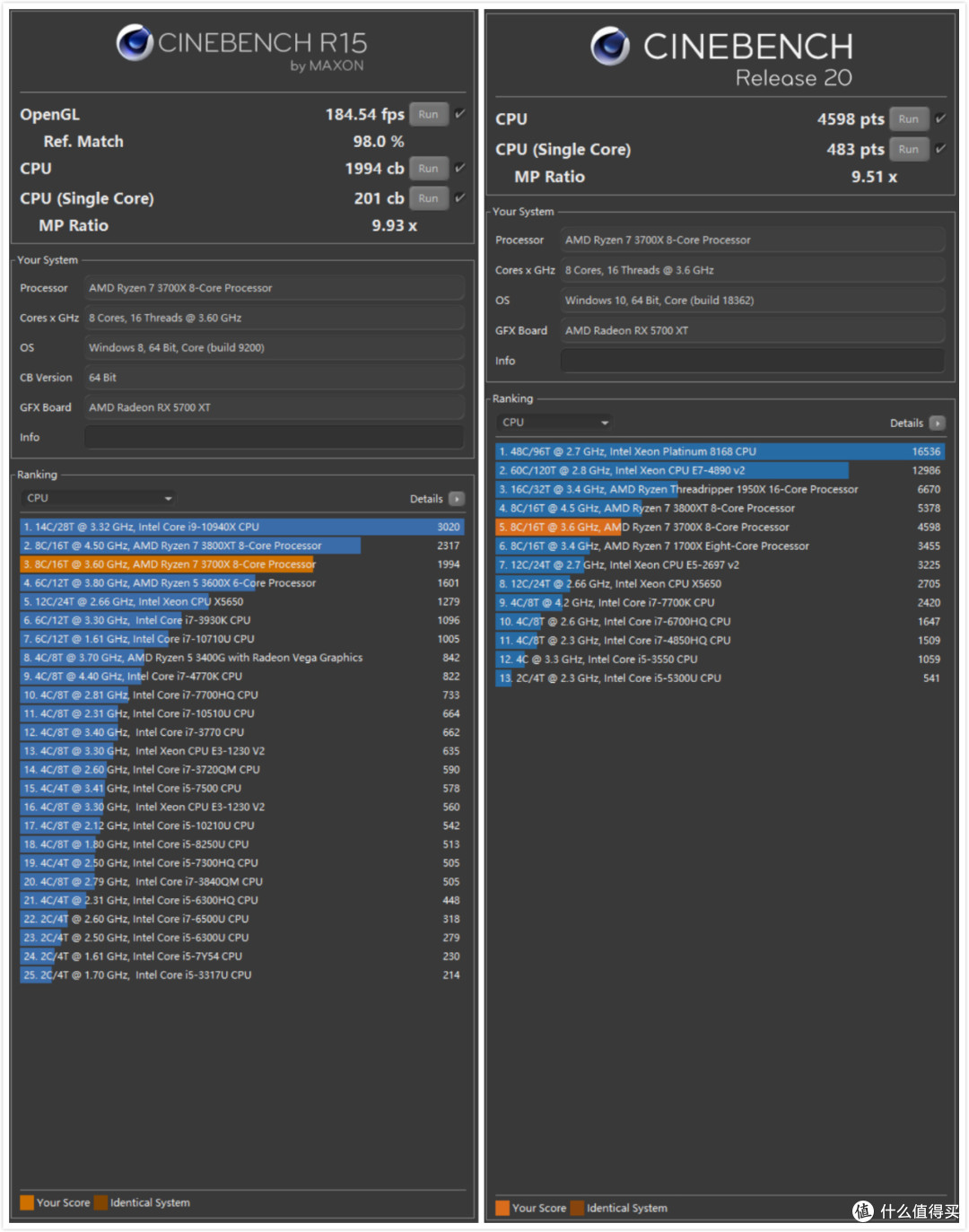Select the Core i7-3720QM ranking row
Image resolution: width=969 pixels, height=1232 pixels.
tap(242, 770)
